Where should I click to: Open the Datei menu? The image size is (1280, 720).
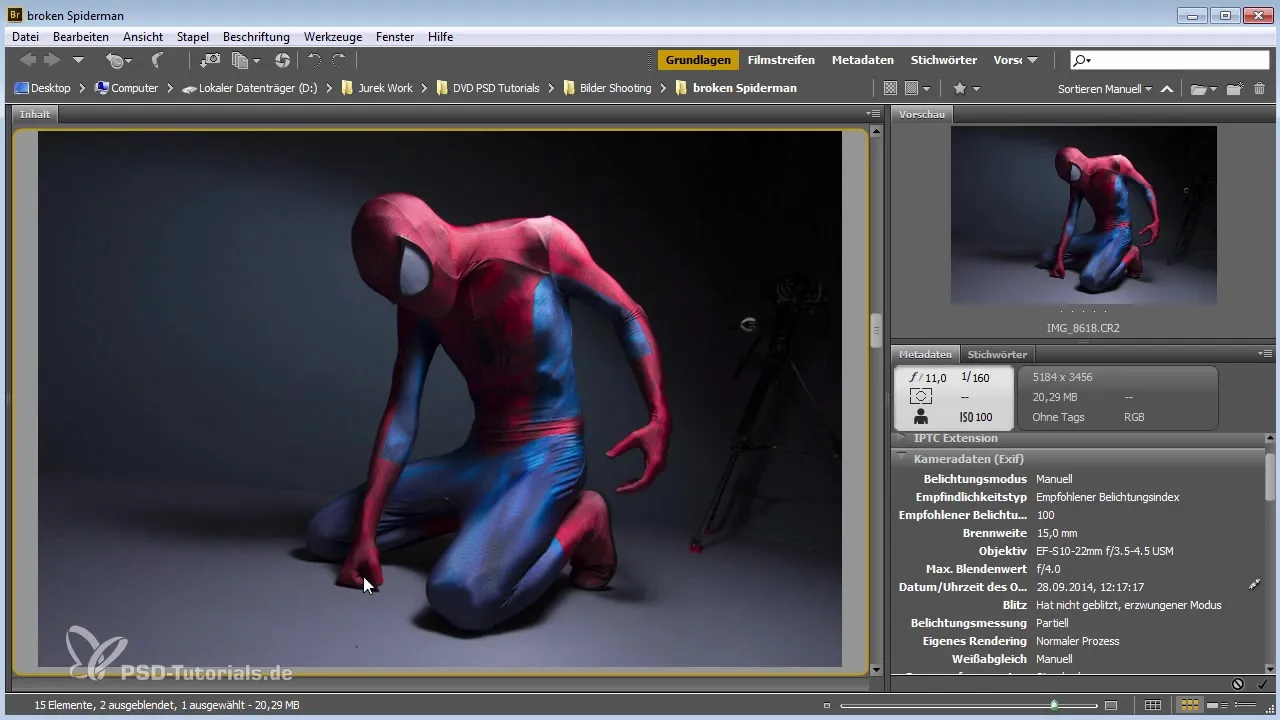coord(25,37)
